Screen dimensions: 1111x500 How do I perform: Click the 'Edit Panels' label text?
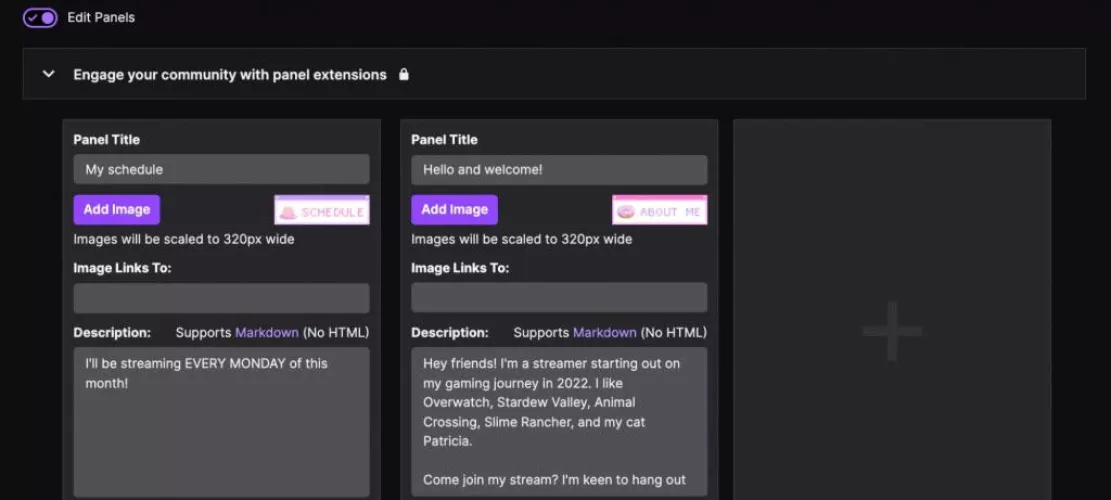(101, 17)
